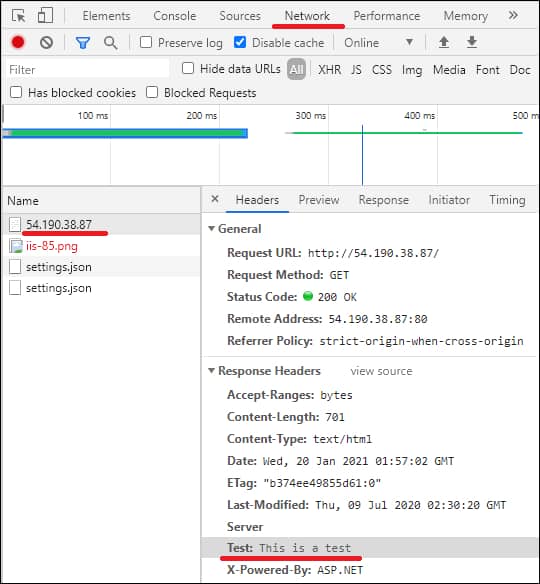Filter requests by Media

coord(449,70)
